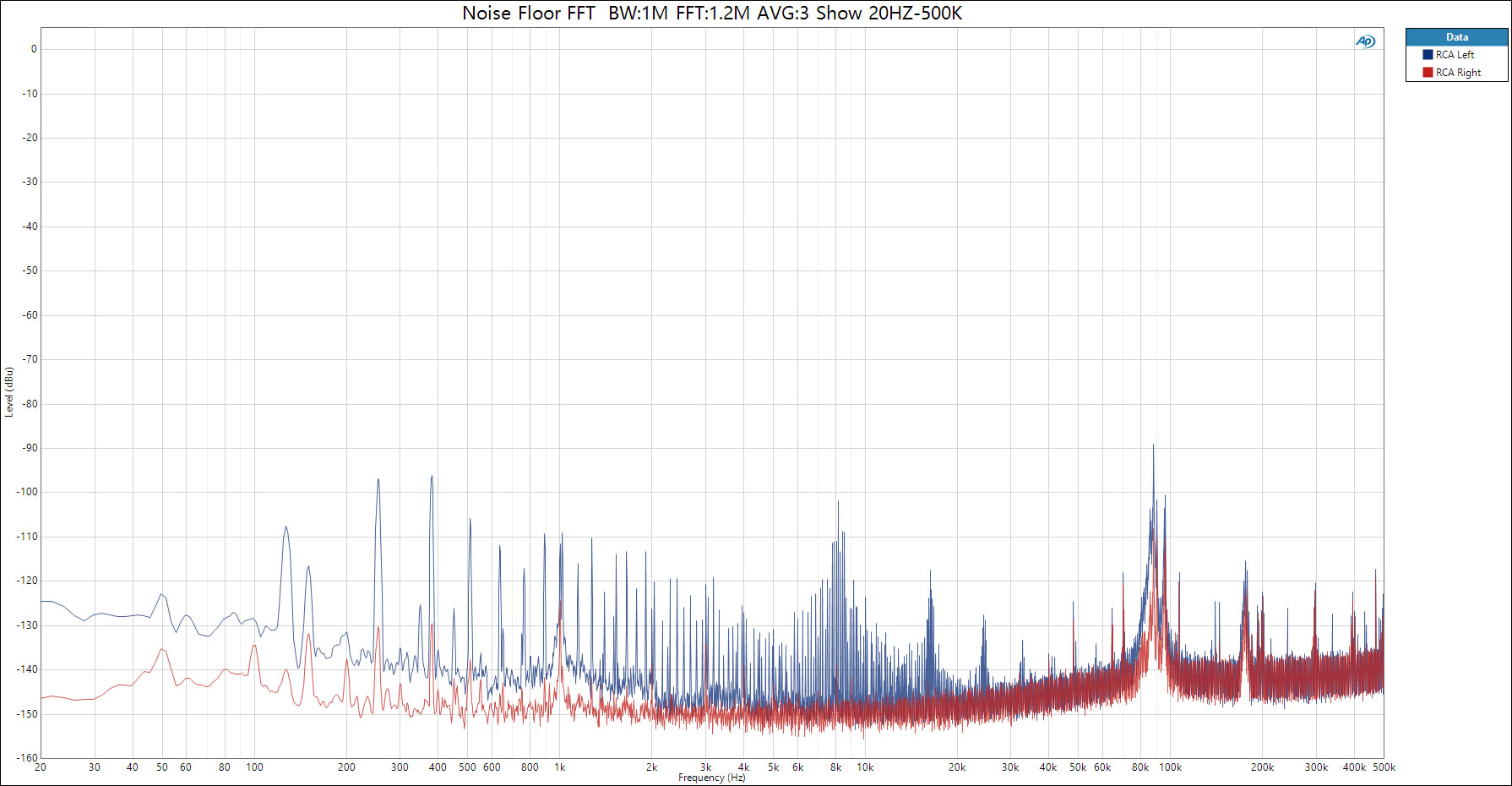Click the Noise Floor FFT chart title
1512x786 pixels.
point(712,14)
